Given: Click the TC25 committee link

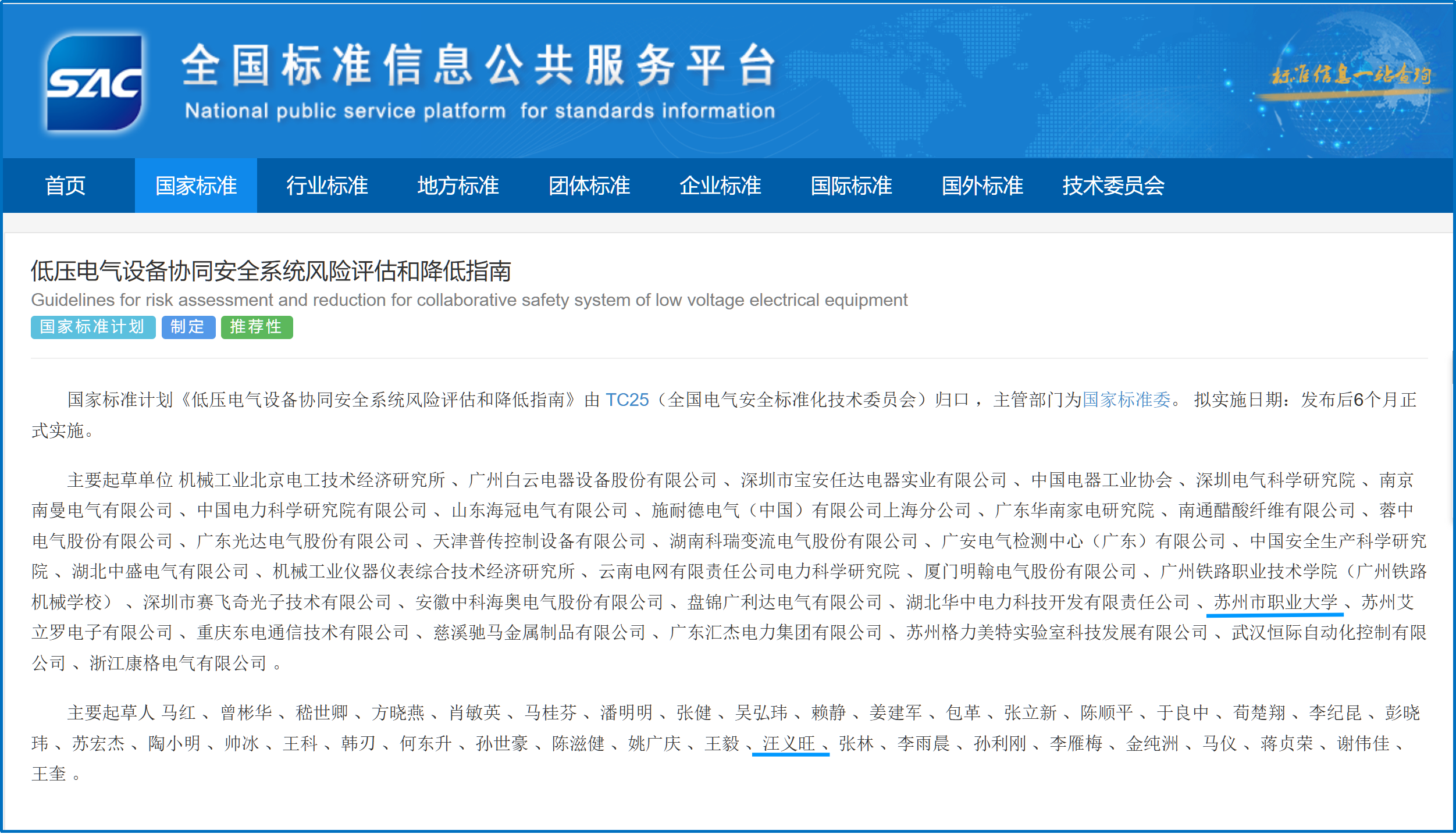Looking at the screenshot, I should (626, 400).
